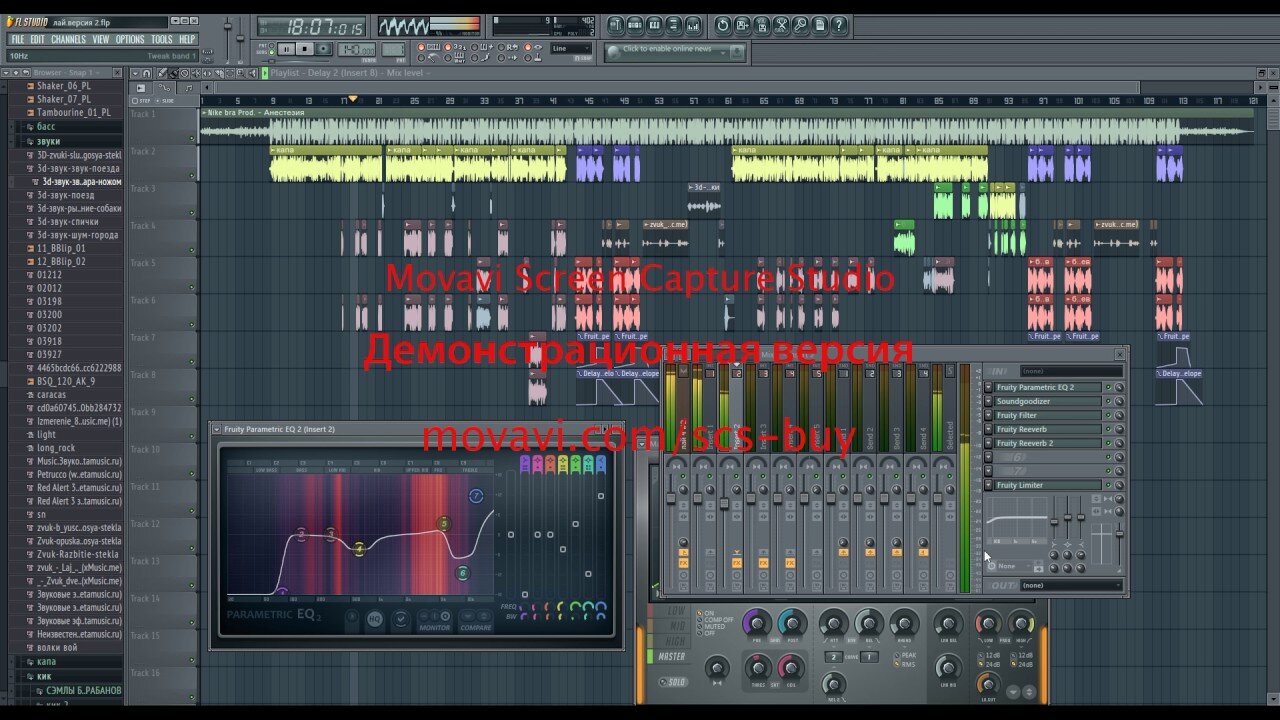Viewport: 1280px width, 720px height.
Task: Click the HQ button in Parametric EQ 2
Action: click(375, 619)
